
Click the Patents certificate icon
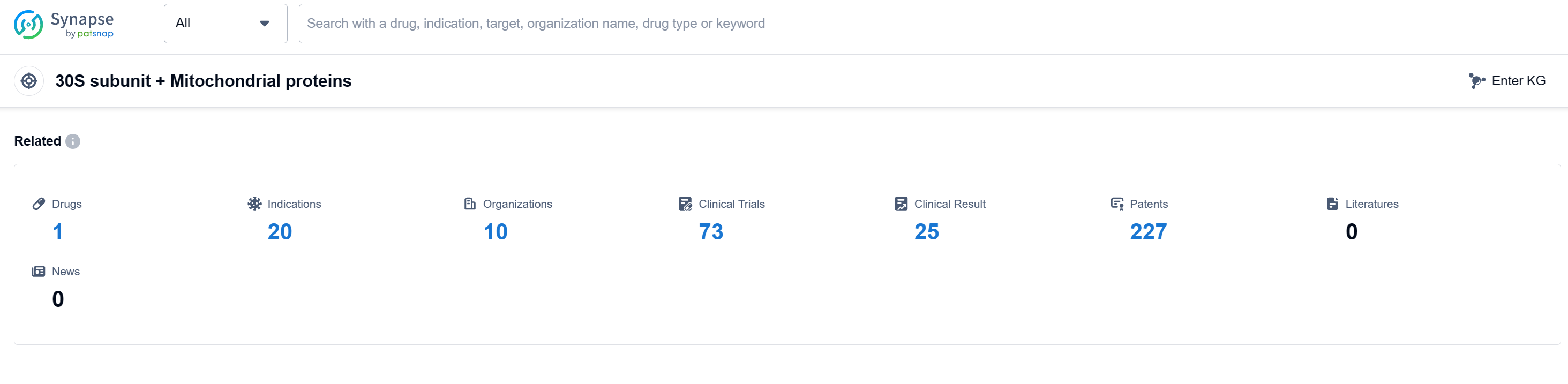[1117, 204]
